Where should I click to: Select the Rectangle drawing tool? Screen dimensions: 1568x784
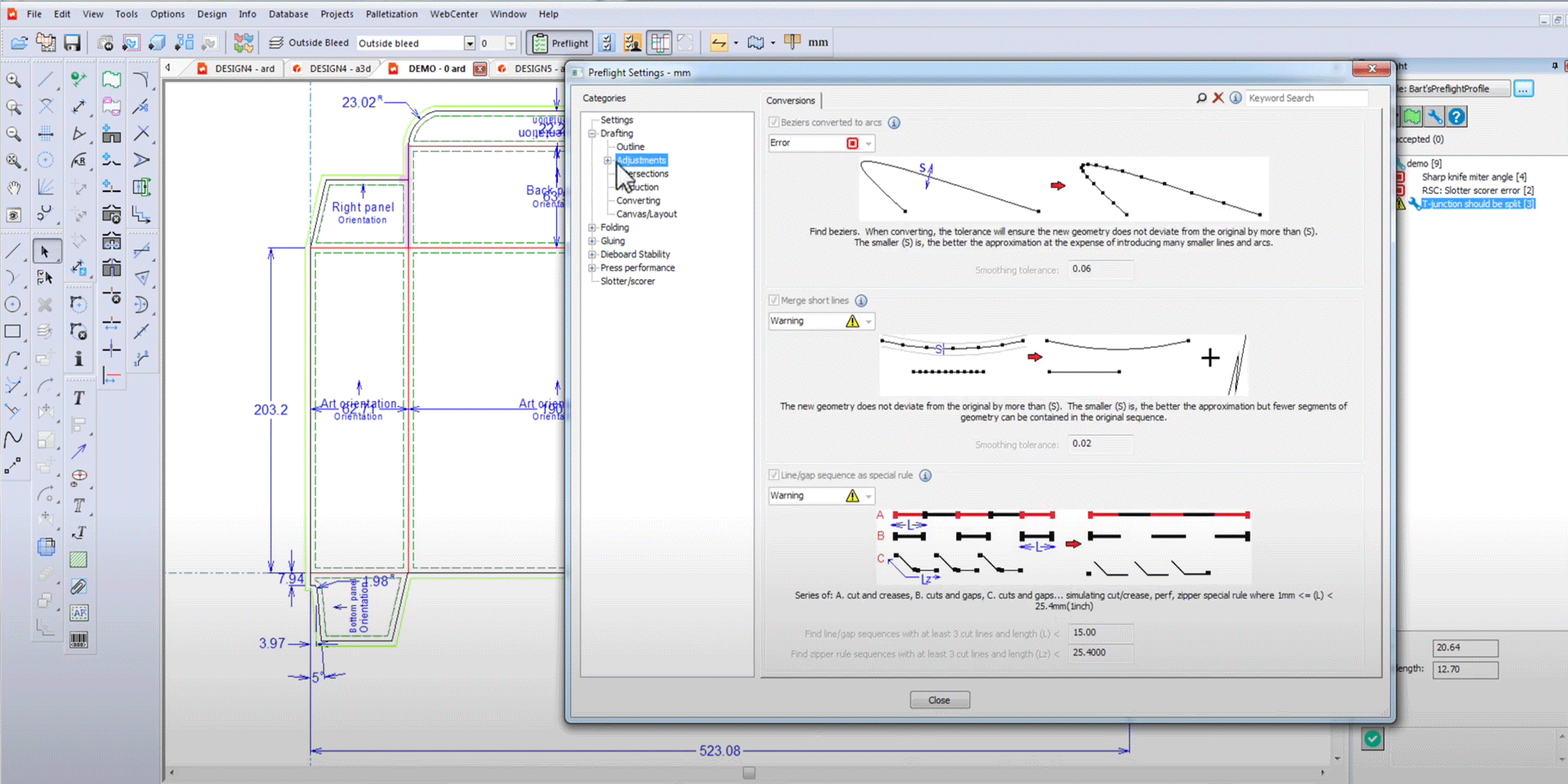coord(13,332)
